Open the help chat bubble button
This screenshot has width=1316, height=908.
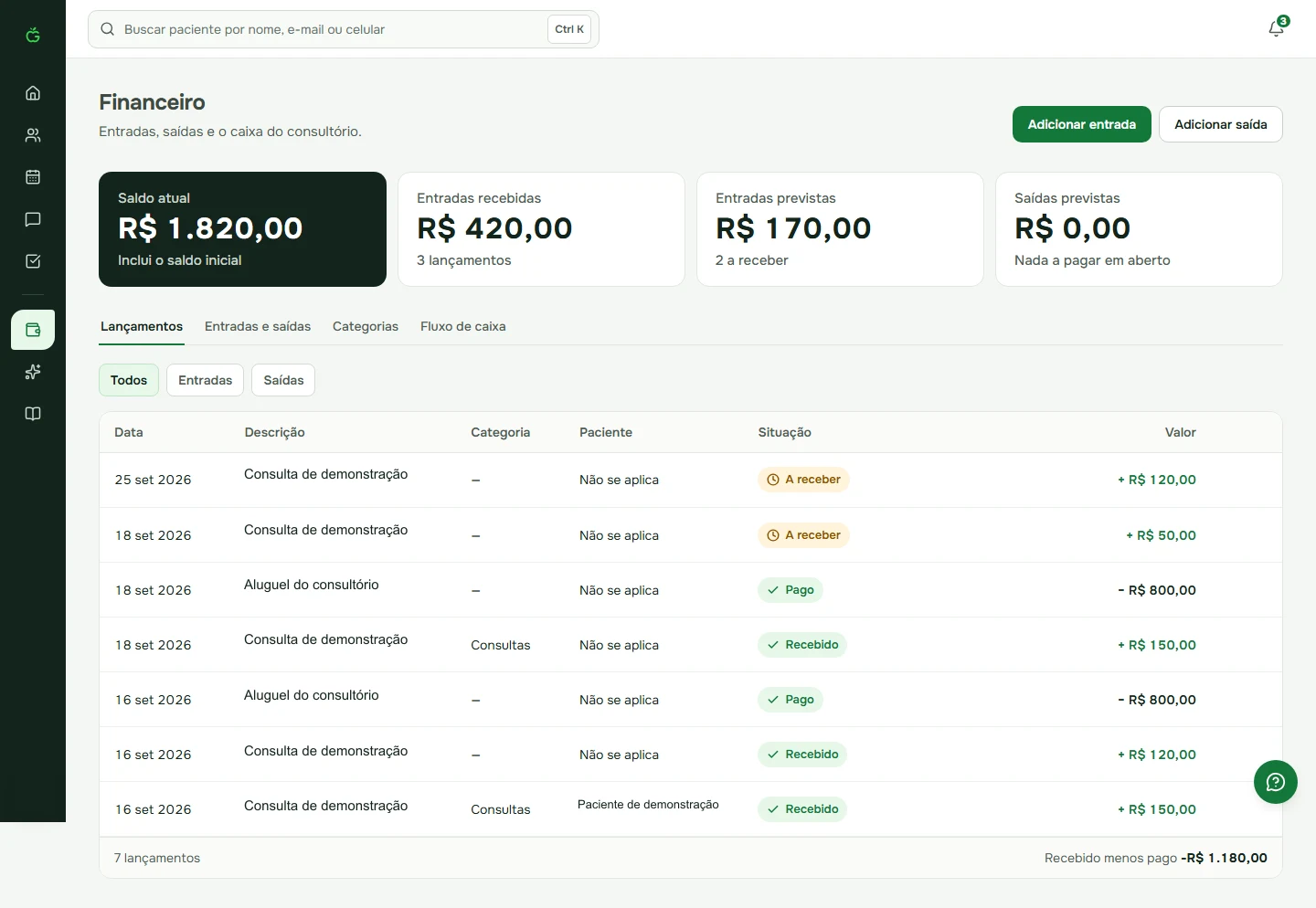(1276, 782)
